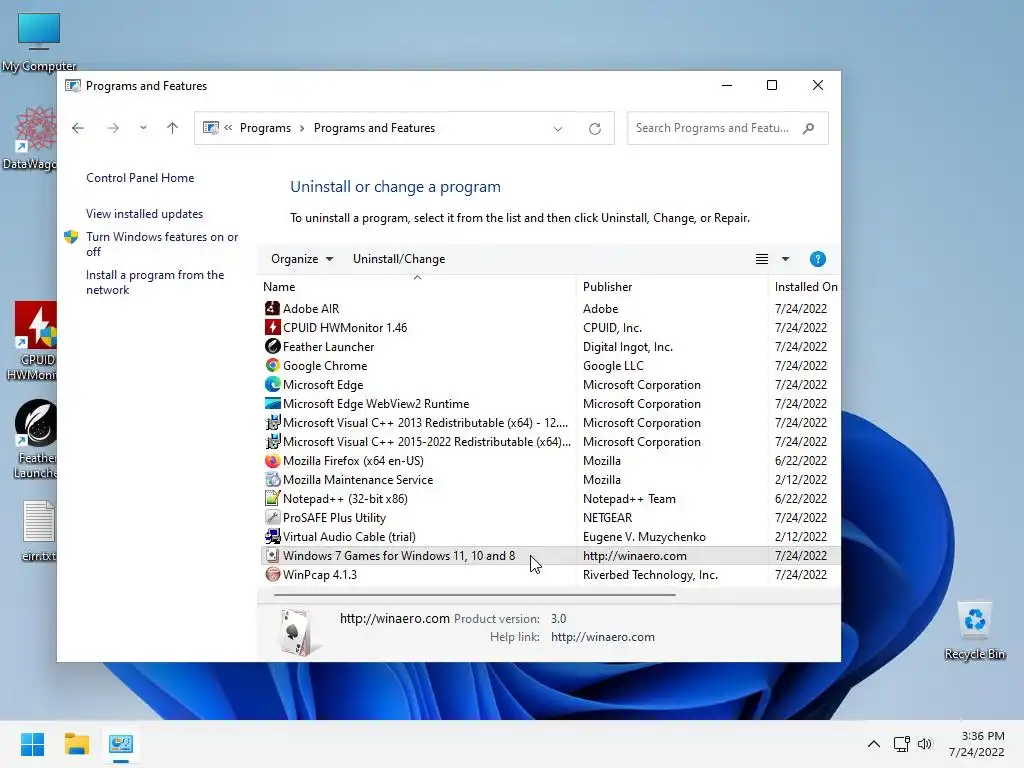The width and height of the screenshot is (1024, 768).
Task: Open Install a program from the network
Action: click(155, 282)
